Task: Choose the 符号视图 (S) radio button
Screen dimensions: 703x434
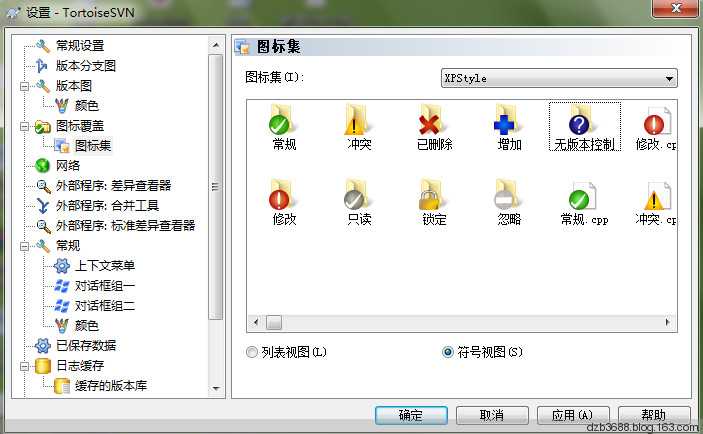Action: point(447,352)
